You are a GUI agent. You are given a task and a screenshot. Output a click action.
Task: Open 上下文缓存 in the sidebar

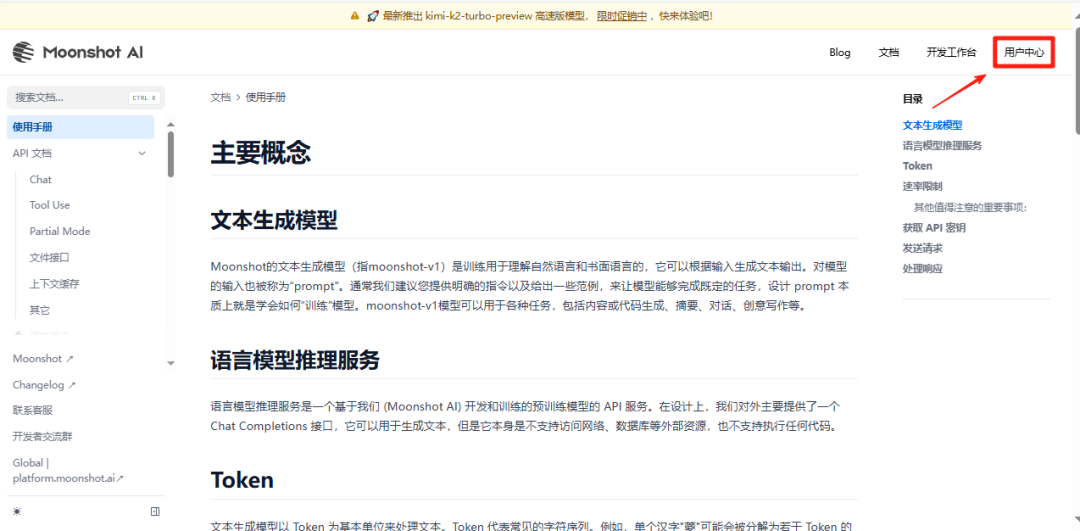pyautogui.click(x=54, y=284)
